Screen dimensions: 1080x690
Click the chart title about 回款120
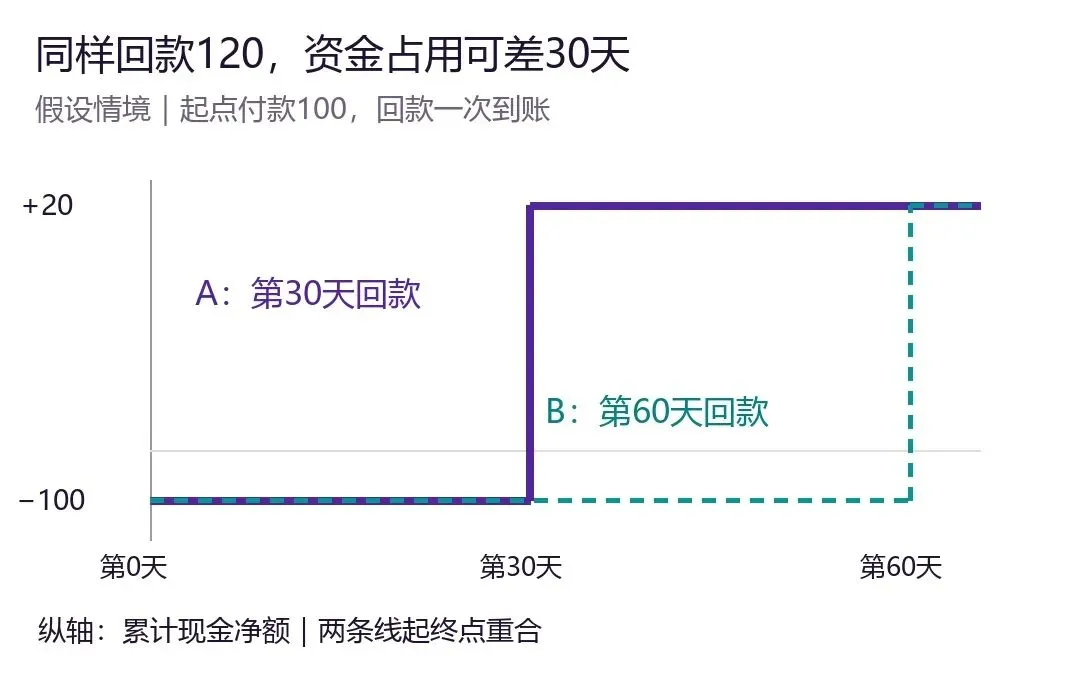pos(333,54)
